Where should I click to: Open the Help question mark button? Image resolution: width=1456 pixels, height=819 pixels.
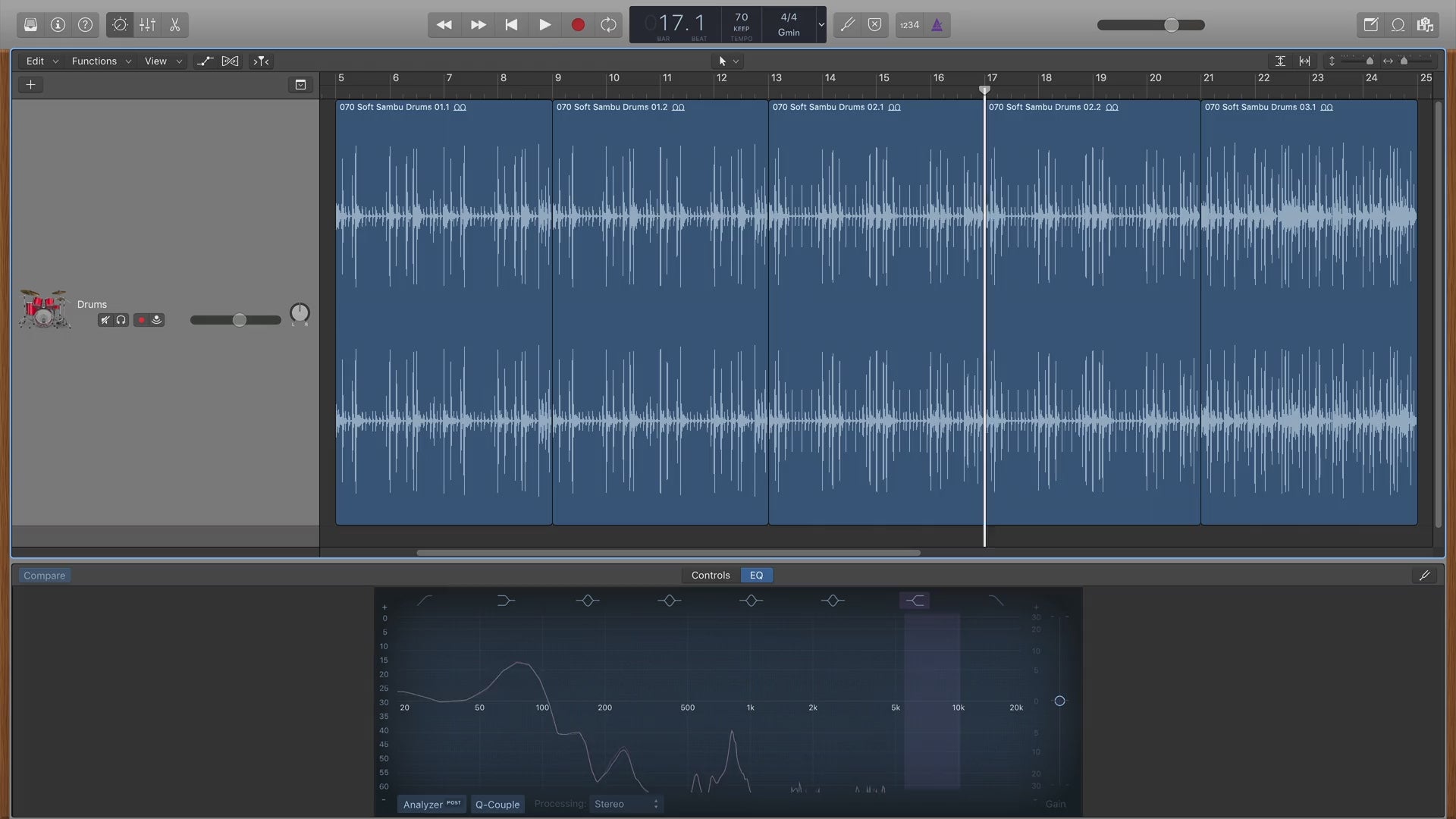coord(86,25)
